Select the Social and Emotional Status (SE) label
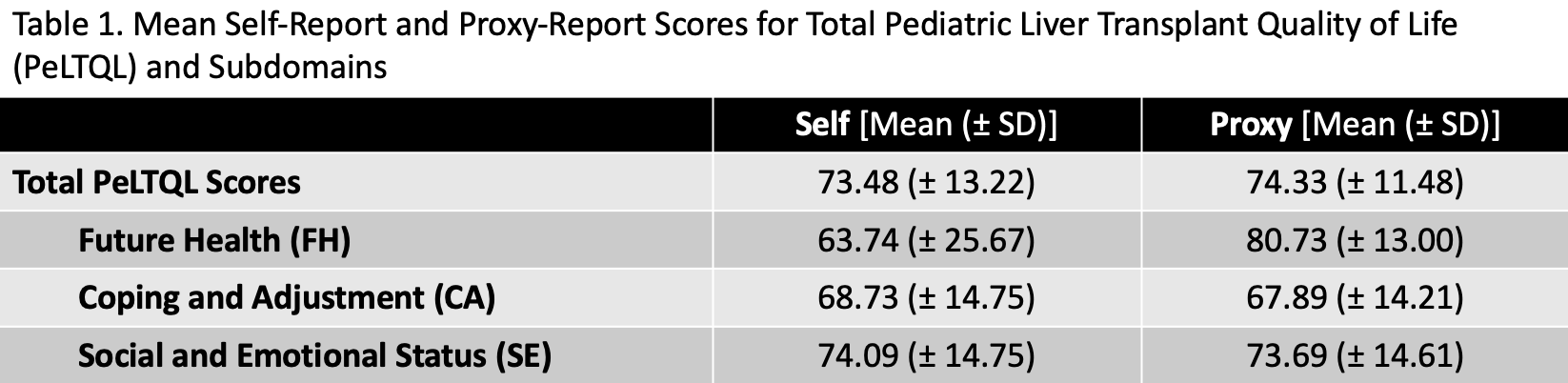 click(x=314, y=356)
